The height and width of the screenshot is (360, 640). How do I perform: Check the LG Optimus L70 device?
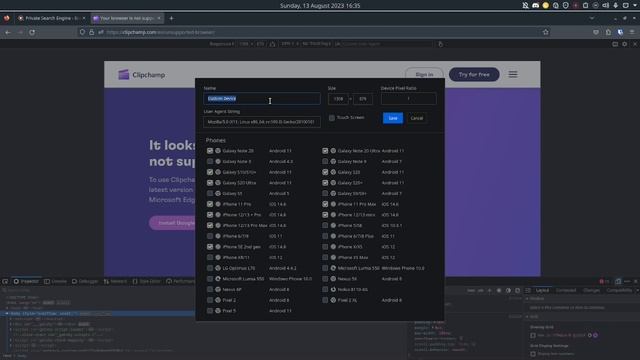(210, 268)
